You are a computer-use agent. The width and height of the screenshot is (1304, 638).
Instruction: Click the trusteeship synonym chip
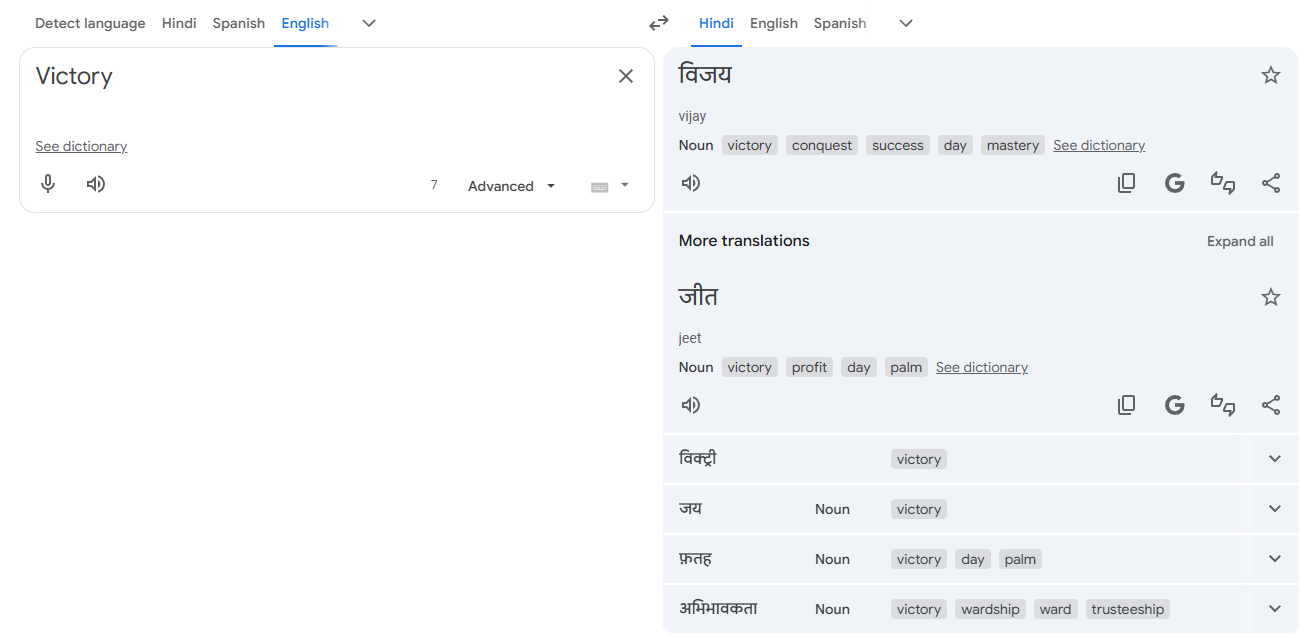[x=1128, y=609]
